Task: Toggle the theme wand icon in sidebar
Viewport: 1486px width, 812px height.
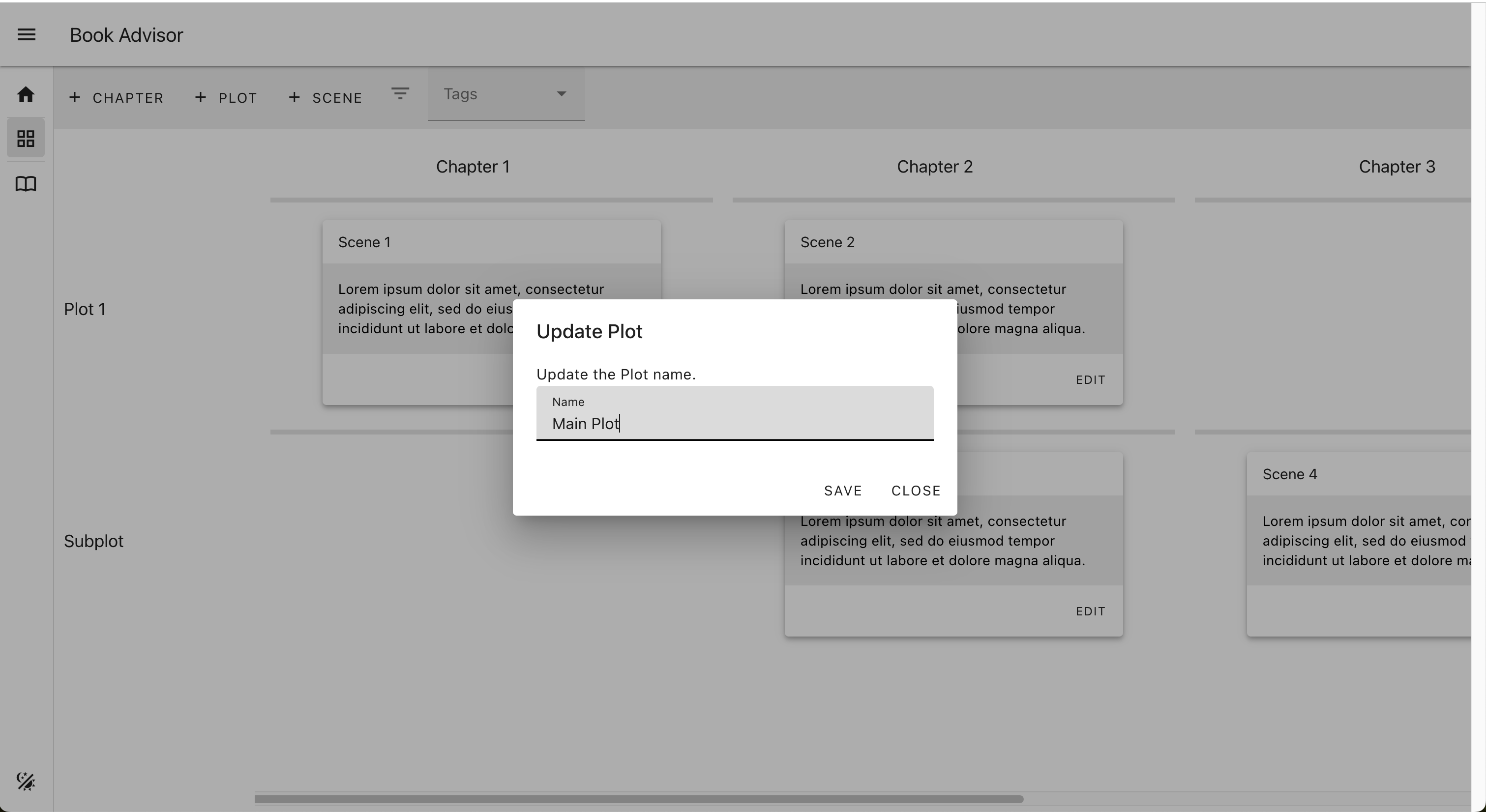Action: pos(26,782)
